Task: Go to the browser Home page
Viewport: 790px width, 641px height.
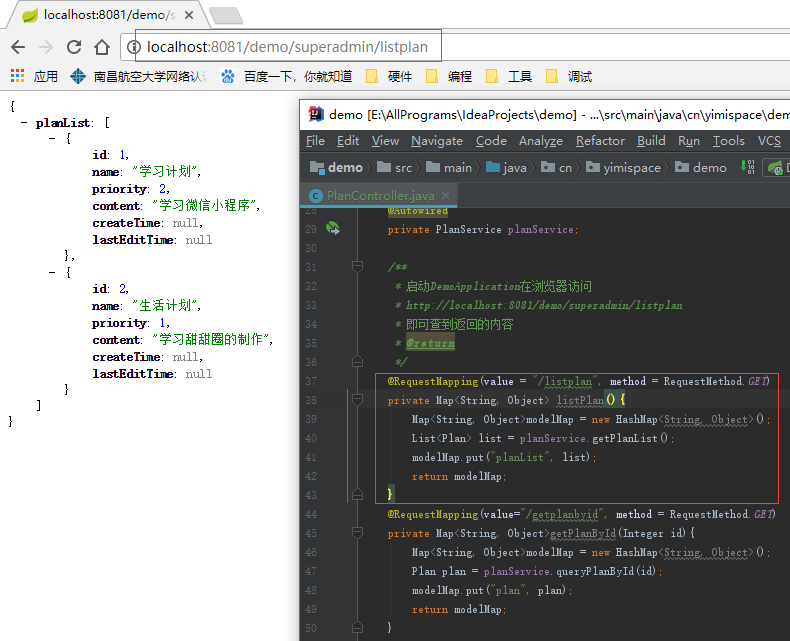Action: (x=102, y=47)
